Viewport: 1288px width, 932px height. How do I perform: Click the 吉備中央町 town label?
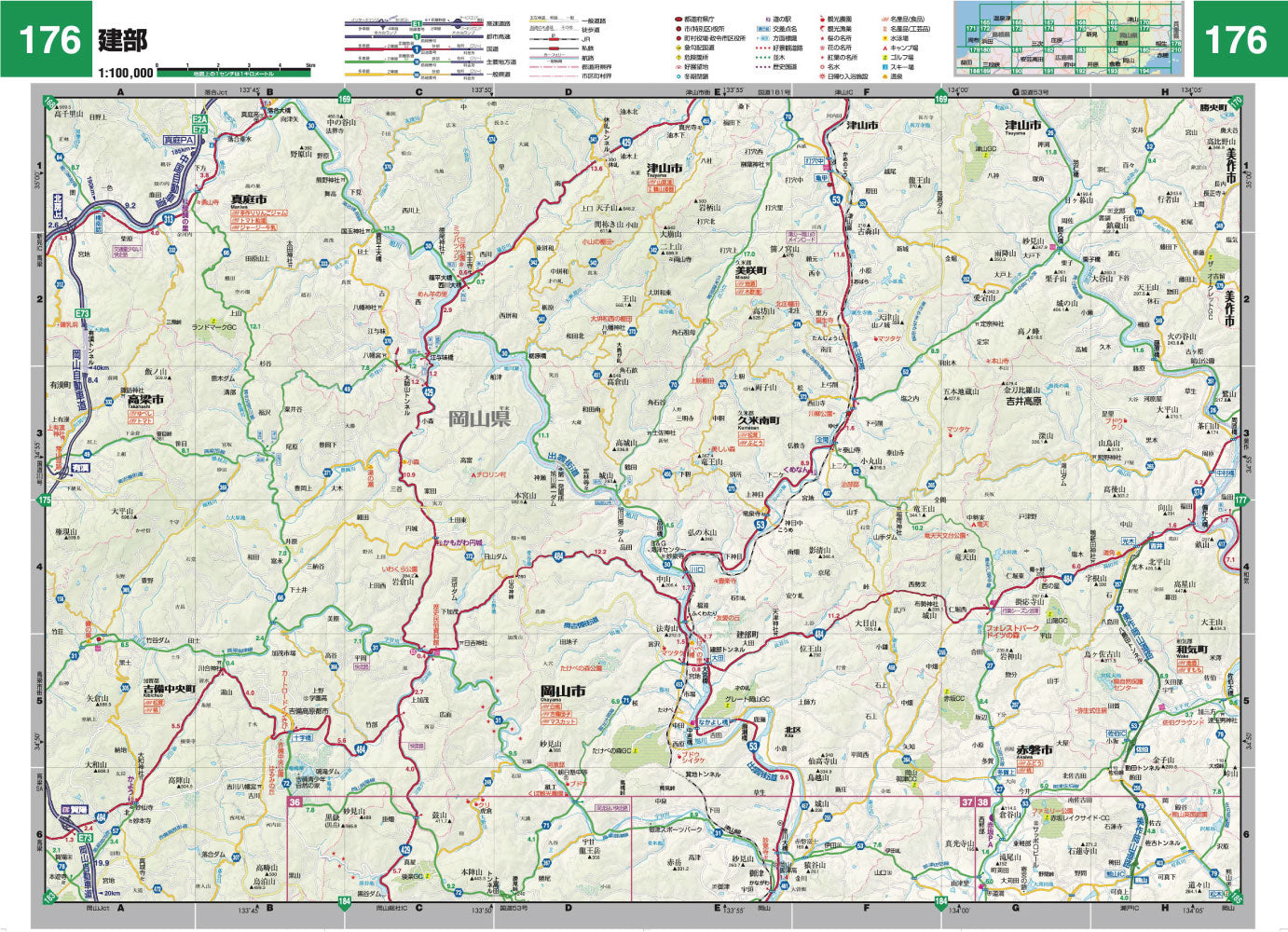(169, 689)
